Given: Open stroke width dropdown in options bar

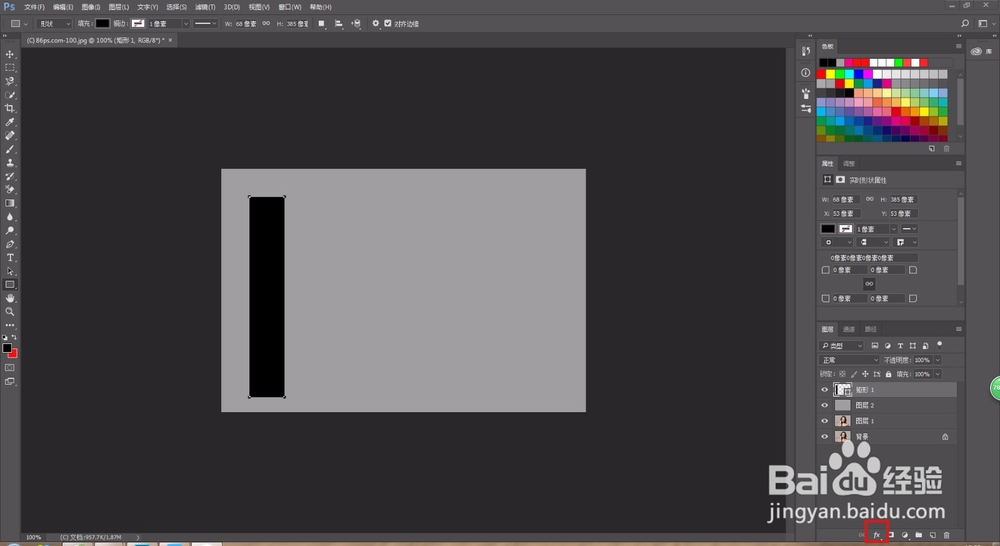Looking at the screenshot, I should pos(186,24).
